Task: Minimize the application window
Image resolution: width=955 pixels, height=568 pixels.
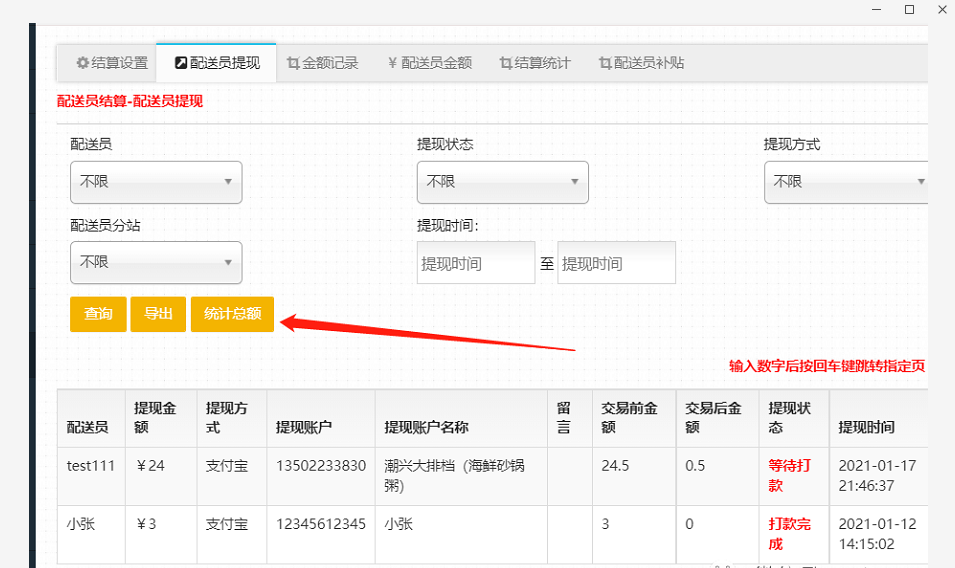Action: coord(876,10)
